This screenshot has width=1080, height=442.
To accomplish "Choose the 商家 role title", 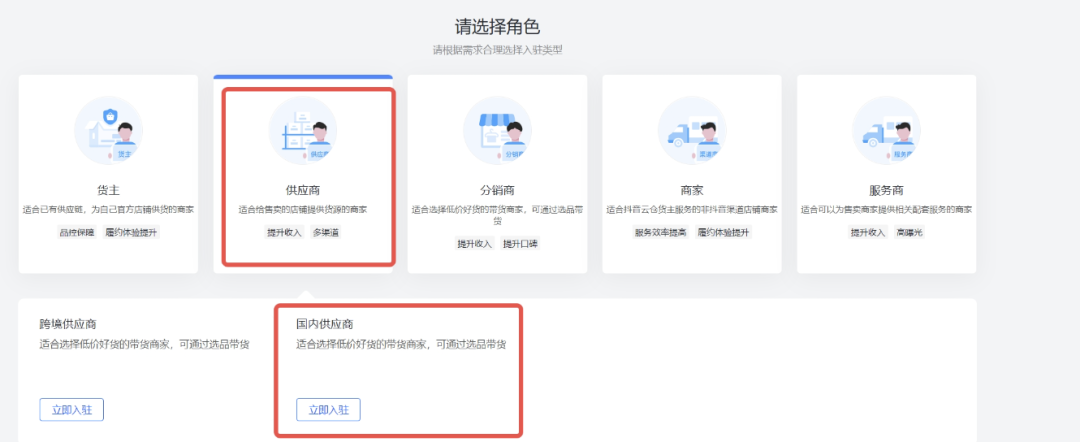I will pos(691,189).
